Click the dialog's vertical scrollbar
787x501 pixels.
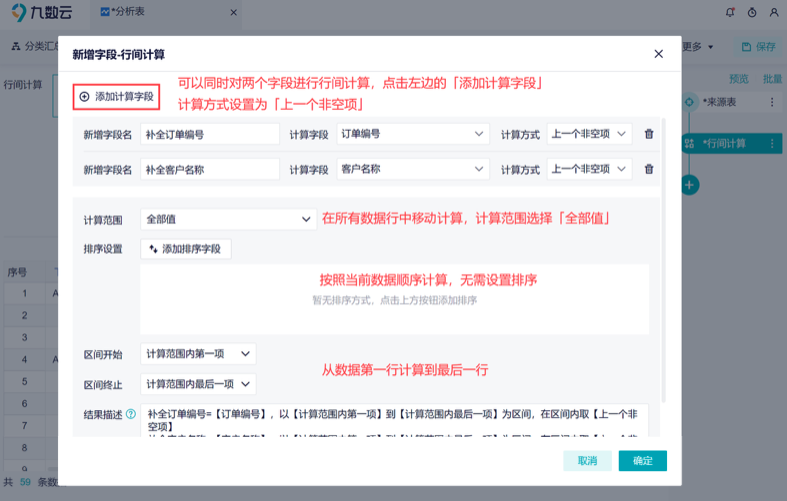pos(664,260)
